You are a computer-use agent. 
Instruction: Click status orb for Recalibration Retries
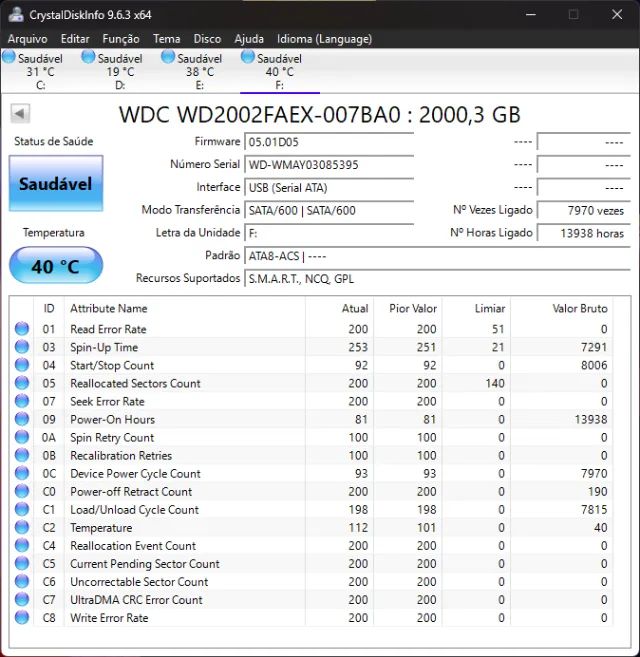tap(22, 455)
